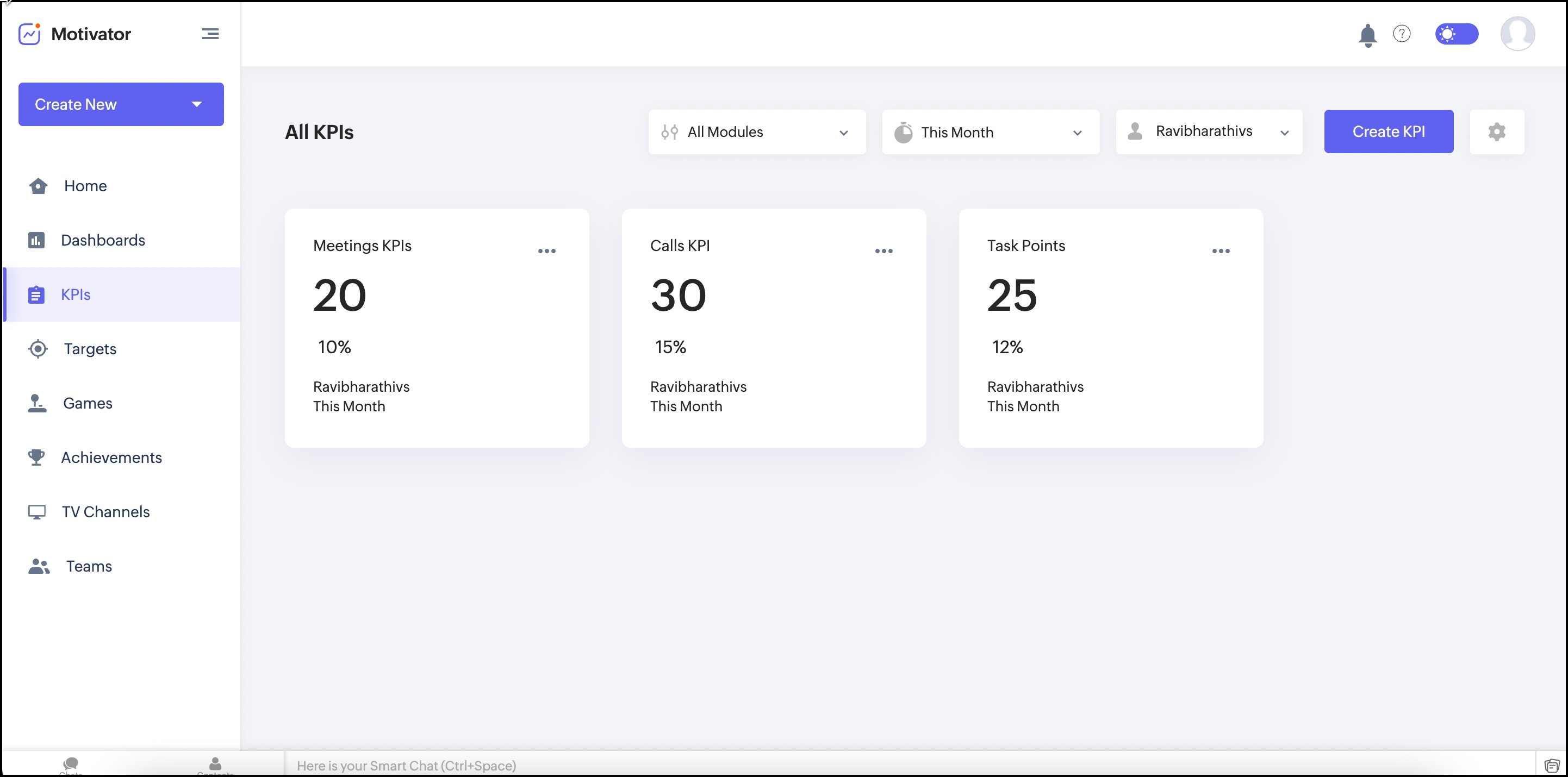This screenshot has height=777, width=1568.
Task: Open KPI settings gear icon
Action: [1496, 131]
